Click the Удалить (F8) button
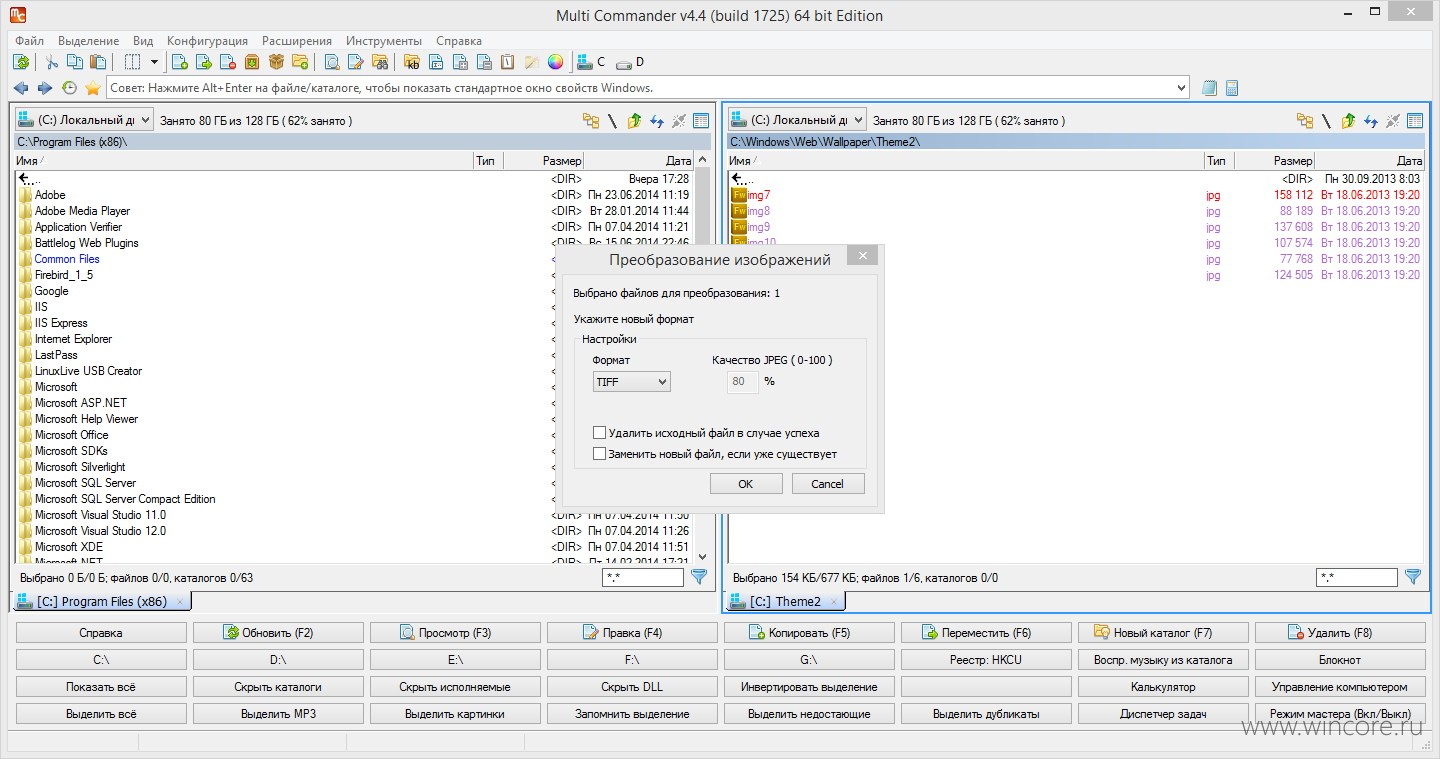1440x759 pixels. (1340, 633)
